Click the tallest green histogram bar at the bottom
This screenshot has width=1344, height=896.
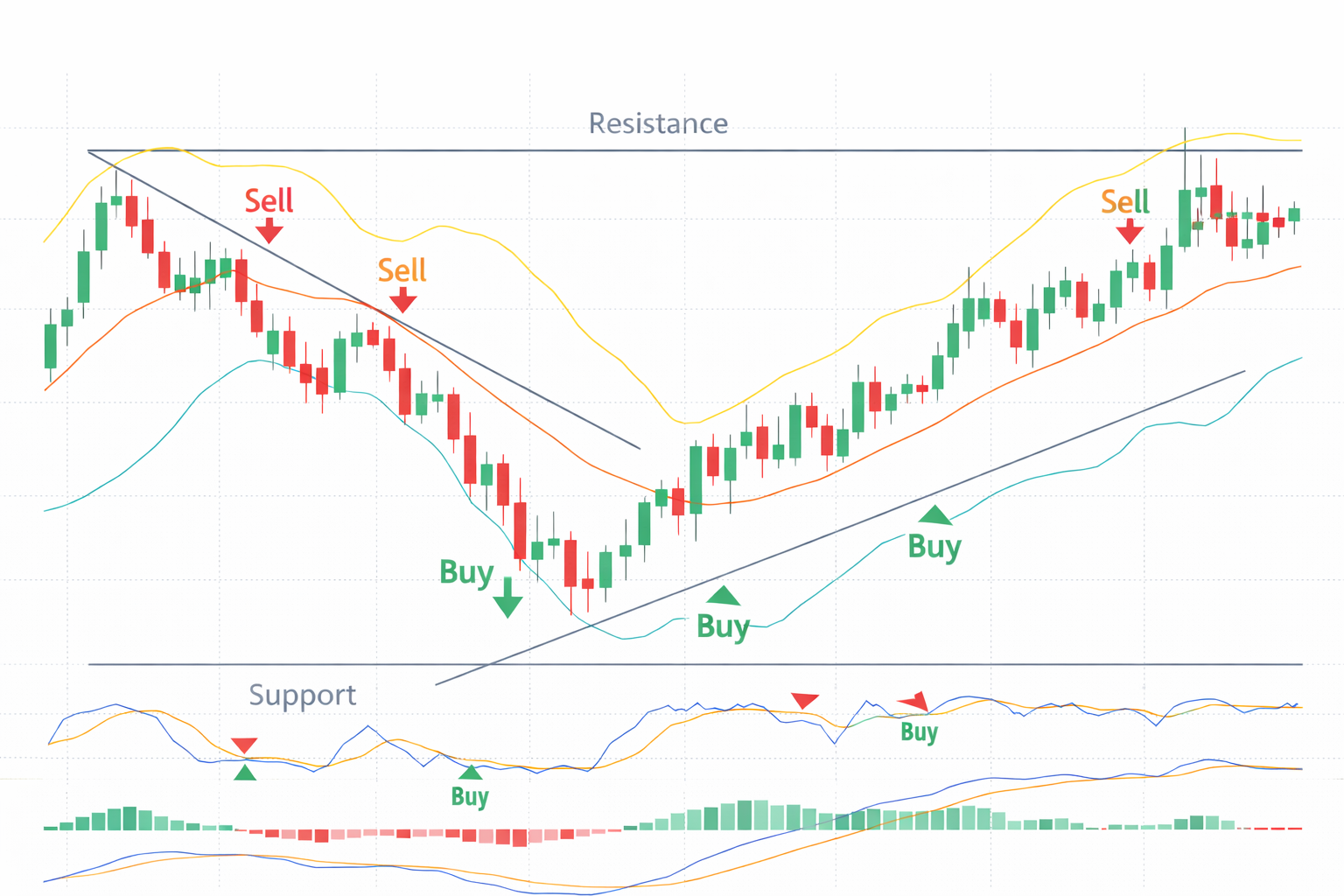point(745,815)
